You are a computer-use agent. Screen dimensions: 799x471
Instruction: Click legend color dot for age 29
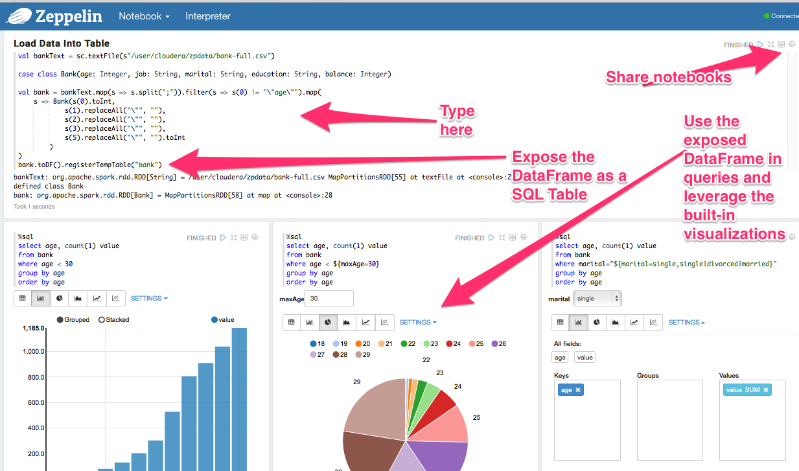359,355
